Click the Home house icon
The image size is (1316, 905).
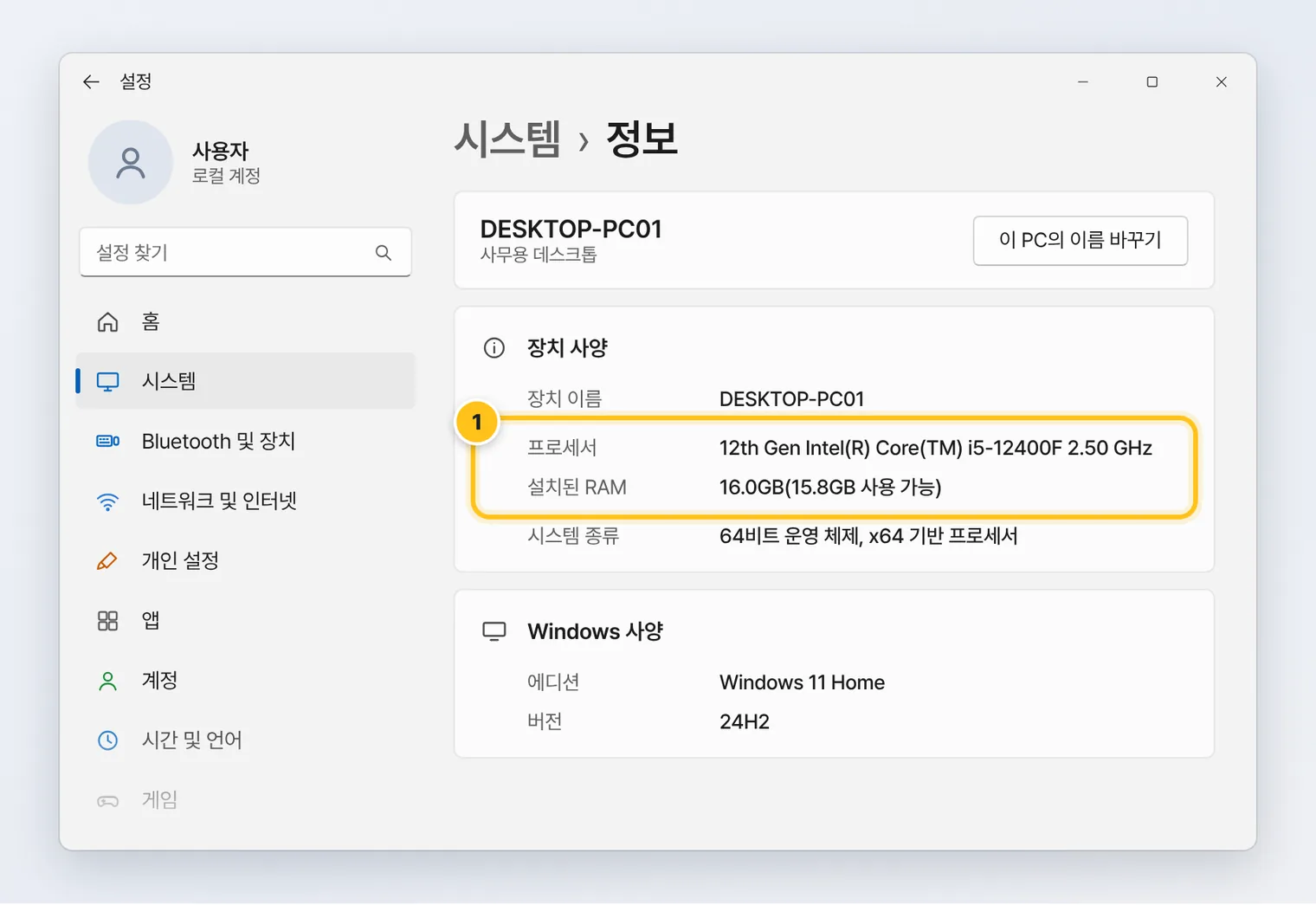point(107,322)
